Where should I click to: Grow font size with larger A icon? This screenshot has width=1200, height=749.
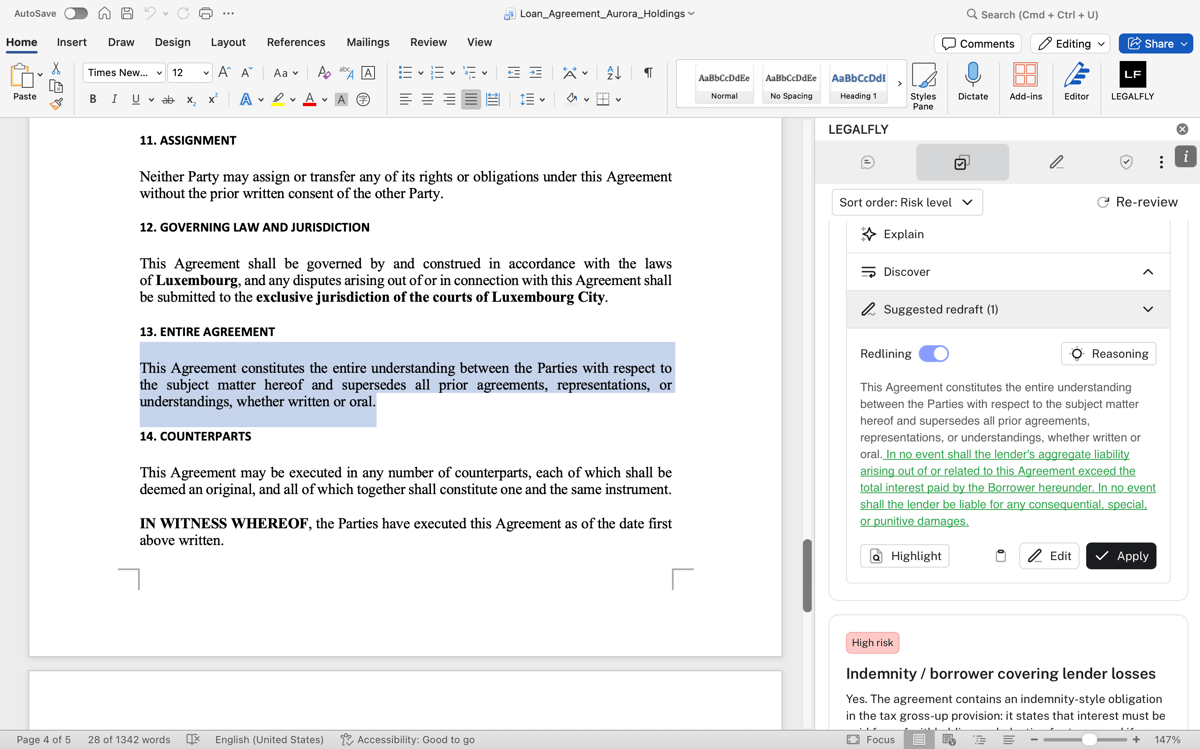224,72
